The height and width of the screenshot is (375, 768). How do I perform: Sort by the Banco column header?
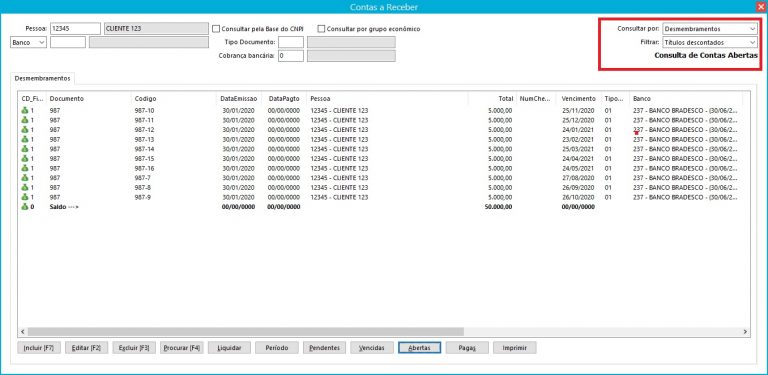point(686,98)
